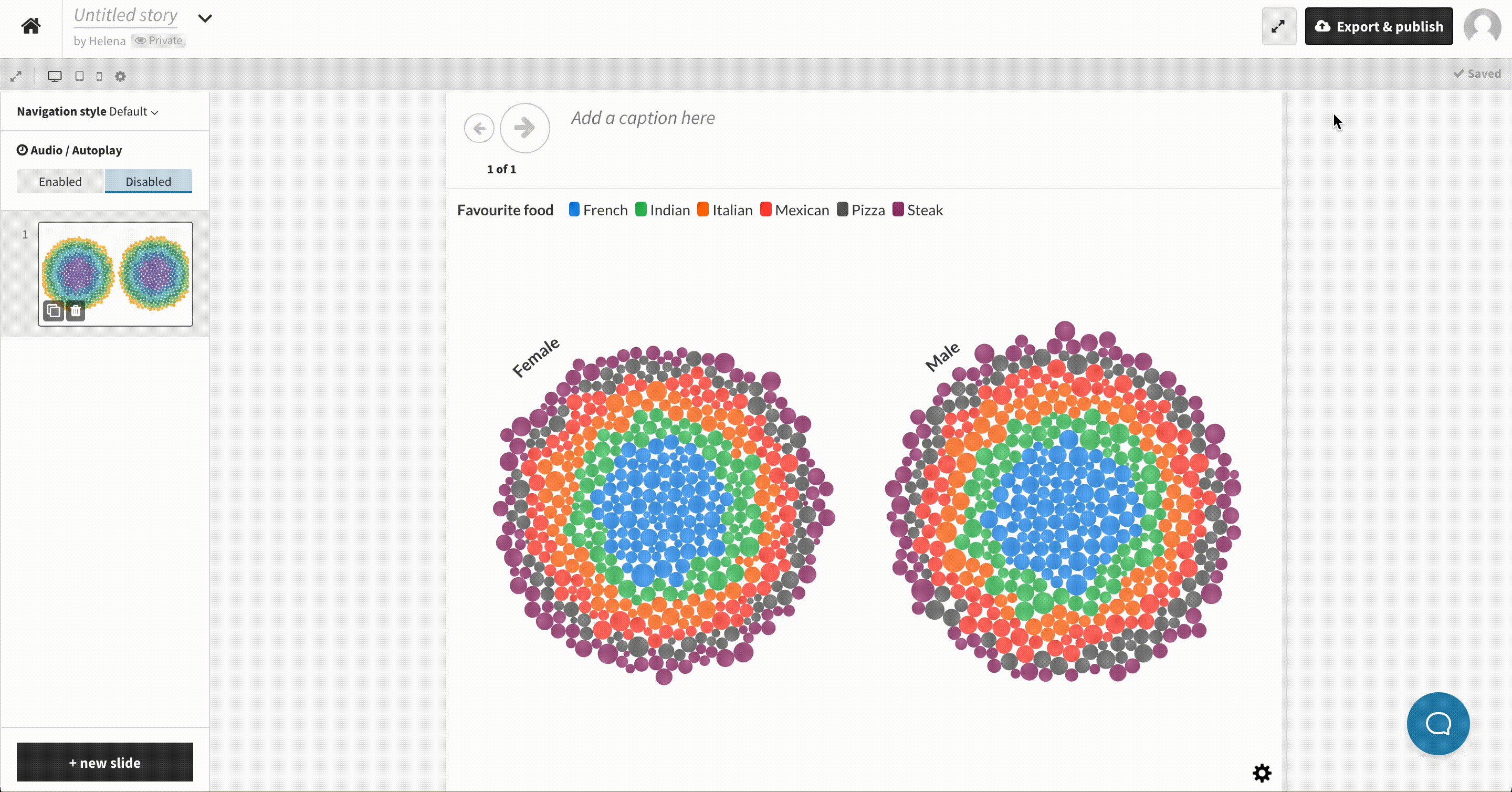Open preview settings gear in toolbar
This screenshot has width=1512, height=792.
pos(120,76)
